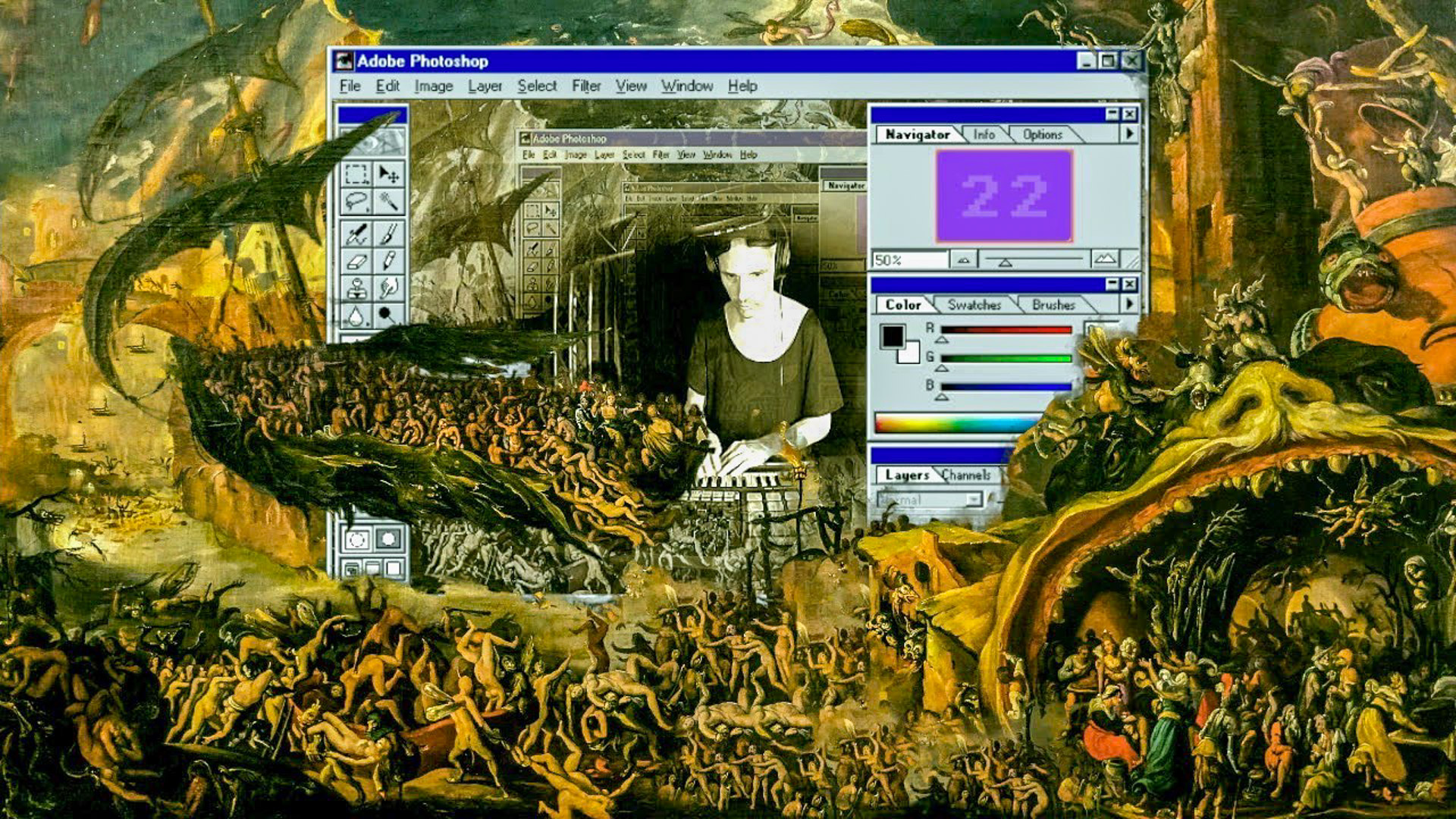Collapse the Color palette
1456x819 pixels.
click(1112, 284)
